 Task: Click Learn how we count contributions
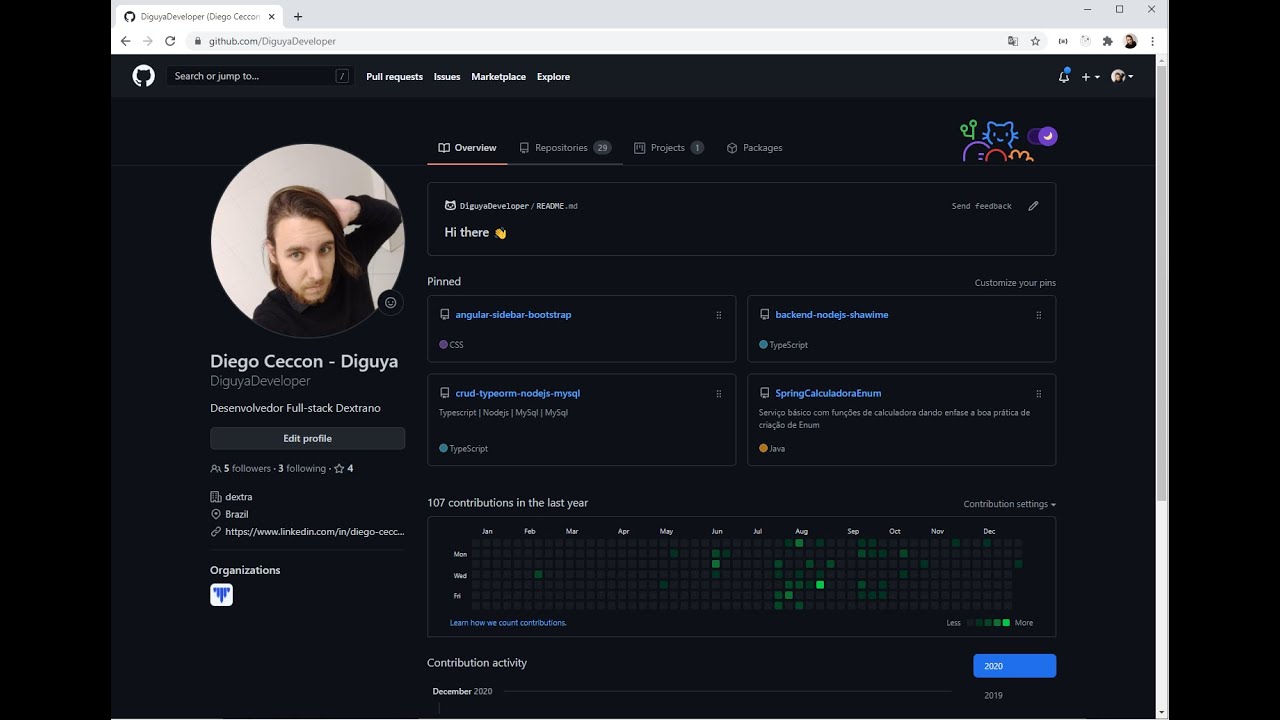tap(508, 623)
